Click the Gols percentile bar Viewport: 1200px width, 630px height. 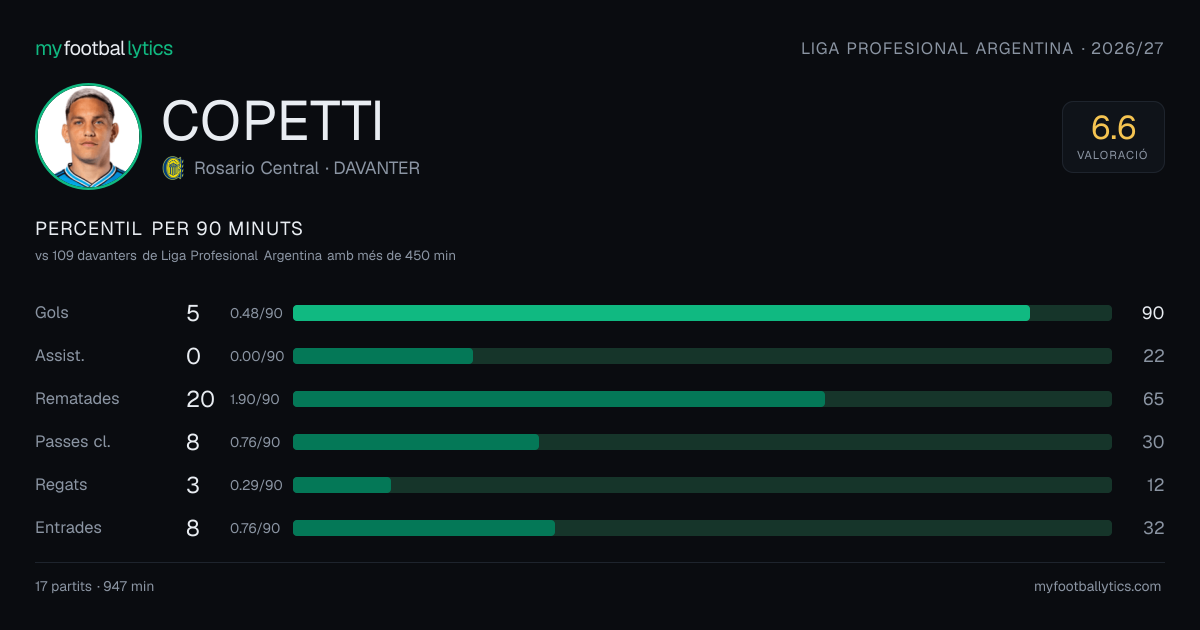pyautogui.click(x=702, y=313)
